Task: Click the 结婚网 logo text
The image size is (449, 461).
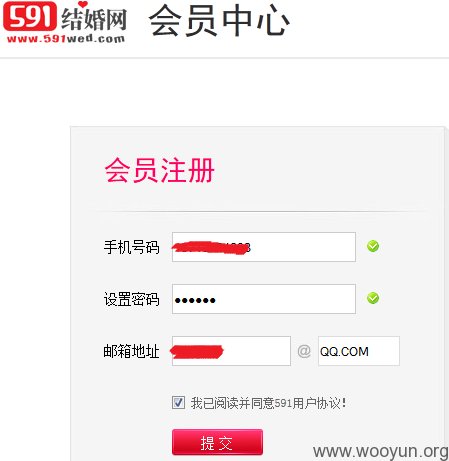Action: click(x=94, y=19)
